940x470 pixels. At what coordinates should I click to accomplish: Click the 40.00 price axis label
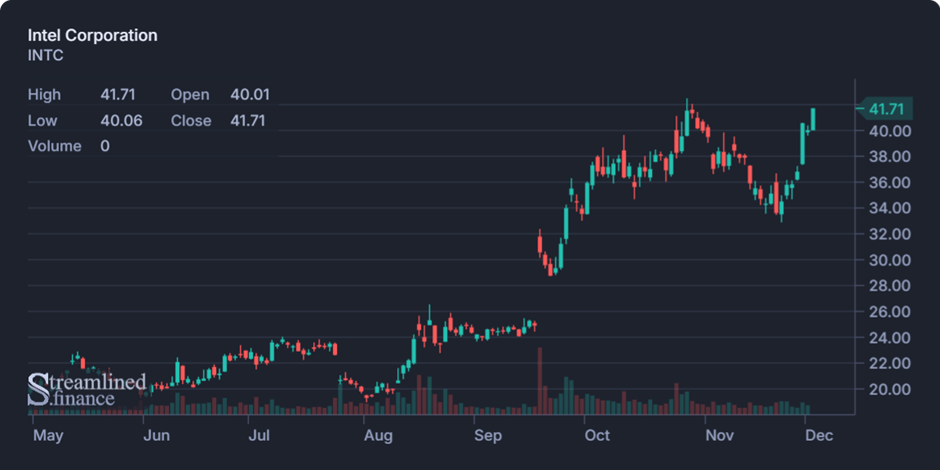890,131
